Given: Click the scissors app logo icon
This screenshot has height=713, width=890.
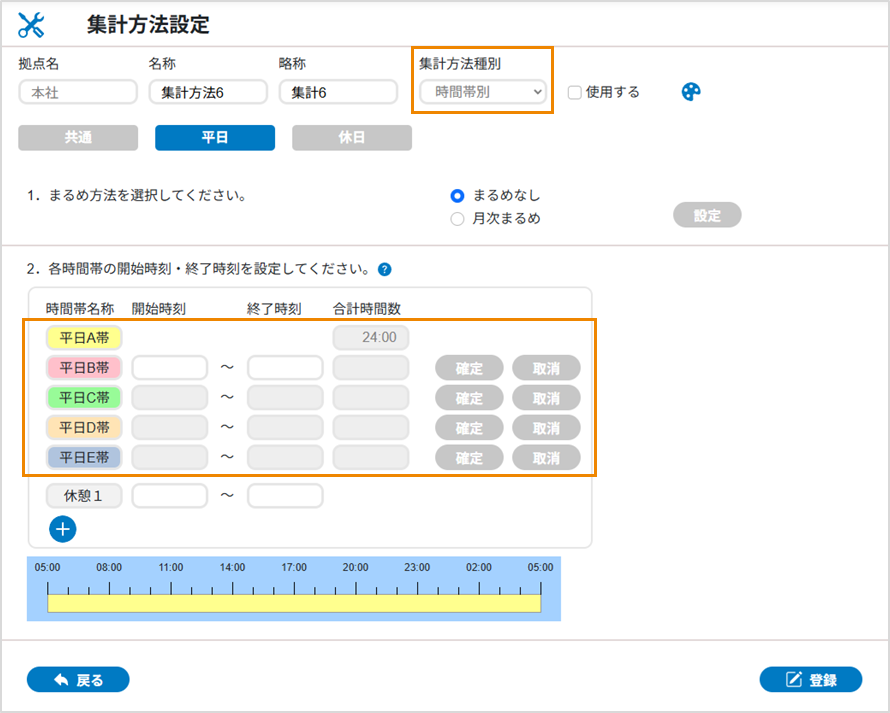Looking at the screenshot, I should click(x=29, y=24).
